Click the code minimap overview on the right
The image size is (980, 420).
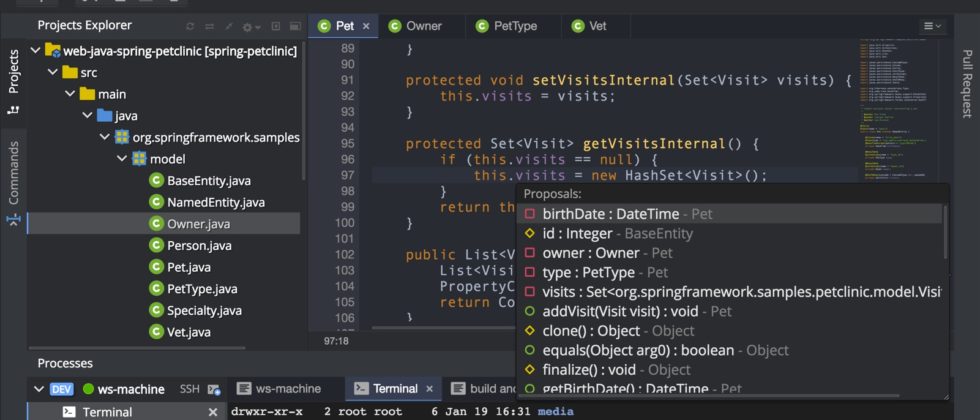click(896, 100)
